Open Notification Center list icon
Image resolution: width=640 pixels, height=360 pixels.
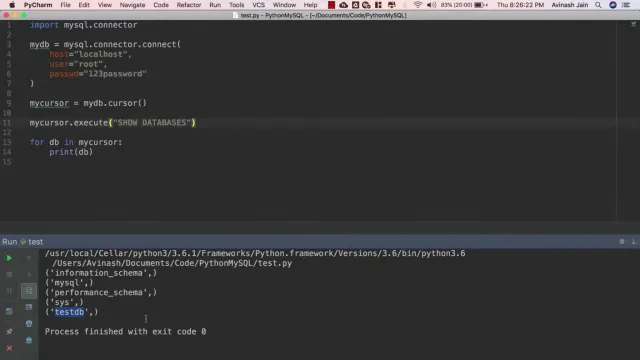tap(626, 5)
